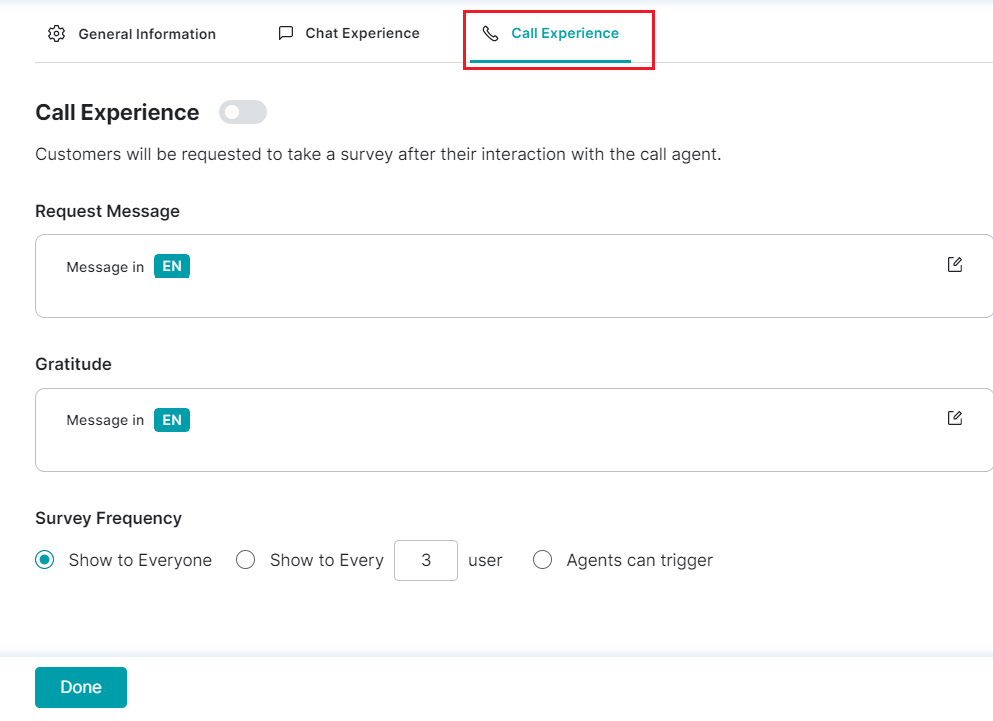
Task: Click the EN badge under Gratitude
Action: [172, 420]
